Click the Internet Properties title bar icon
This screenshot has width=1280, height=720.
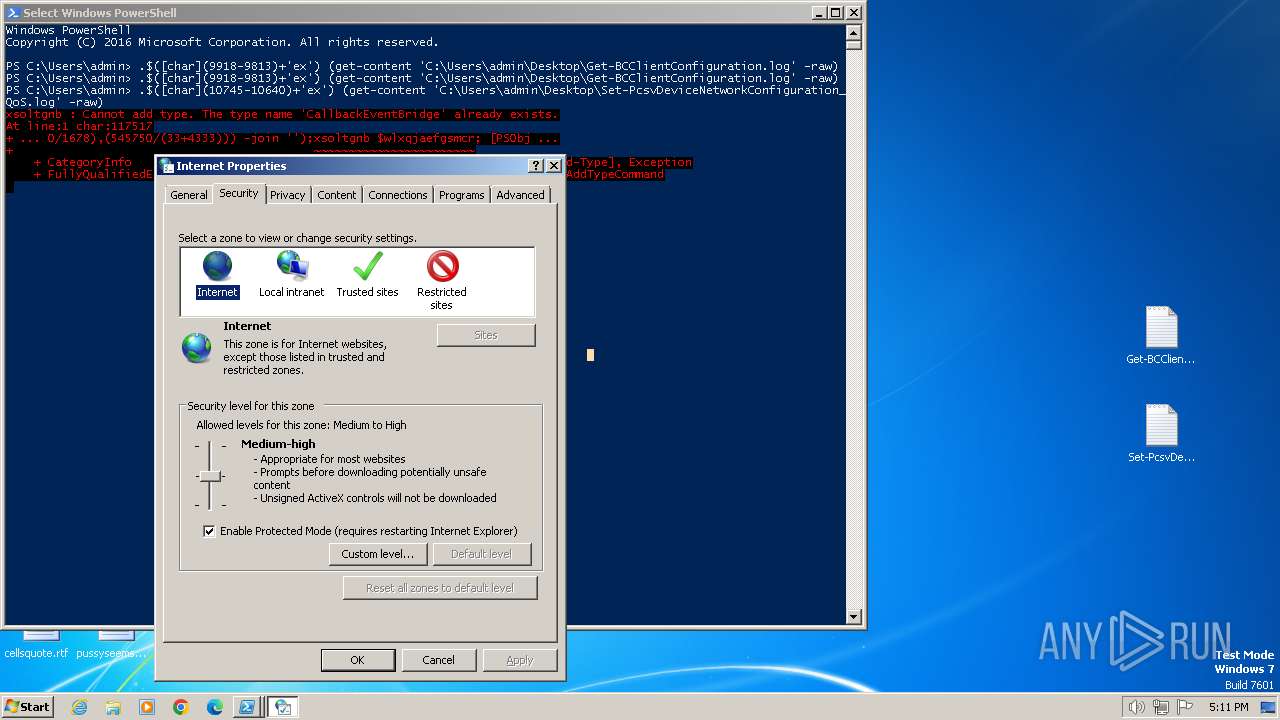(x=167, y=166)
